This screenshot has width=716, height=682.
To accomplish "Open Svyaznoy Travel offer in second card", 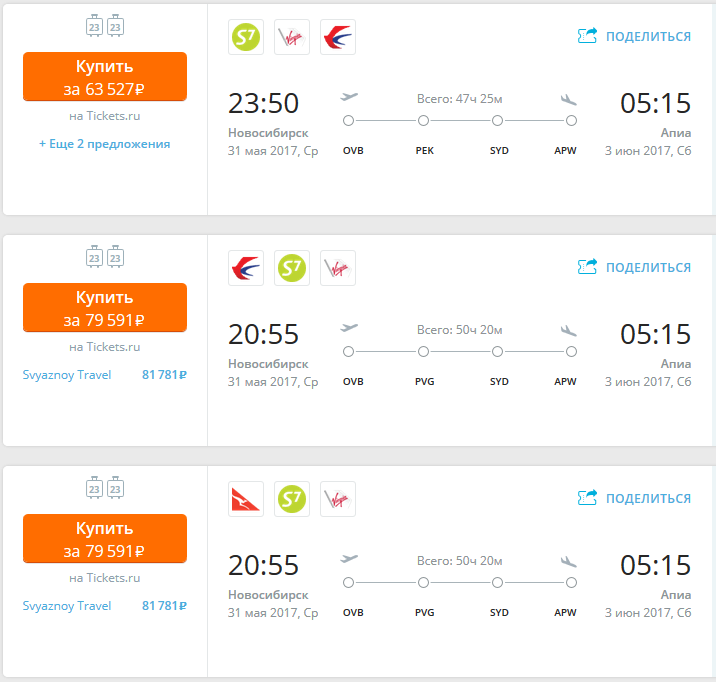I will (x=67, y=375).
